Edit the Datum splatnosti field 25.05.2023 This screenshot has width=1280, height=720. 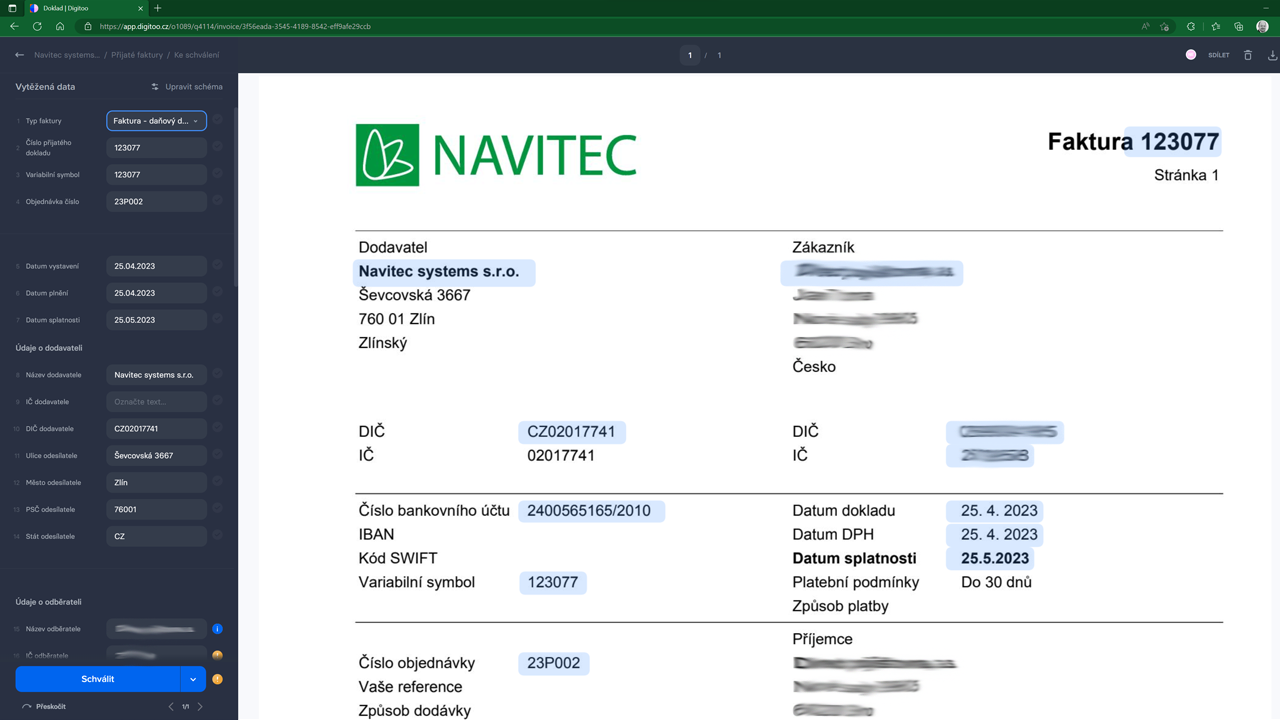[x=157, y=320]
